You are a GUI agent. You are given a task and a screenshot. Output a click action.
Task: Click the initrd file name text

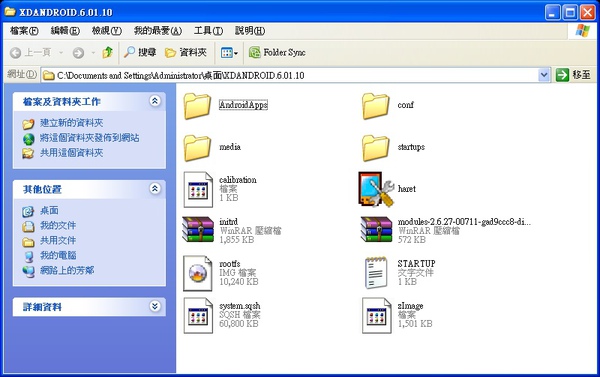(x=228, y=222)
